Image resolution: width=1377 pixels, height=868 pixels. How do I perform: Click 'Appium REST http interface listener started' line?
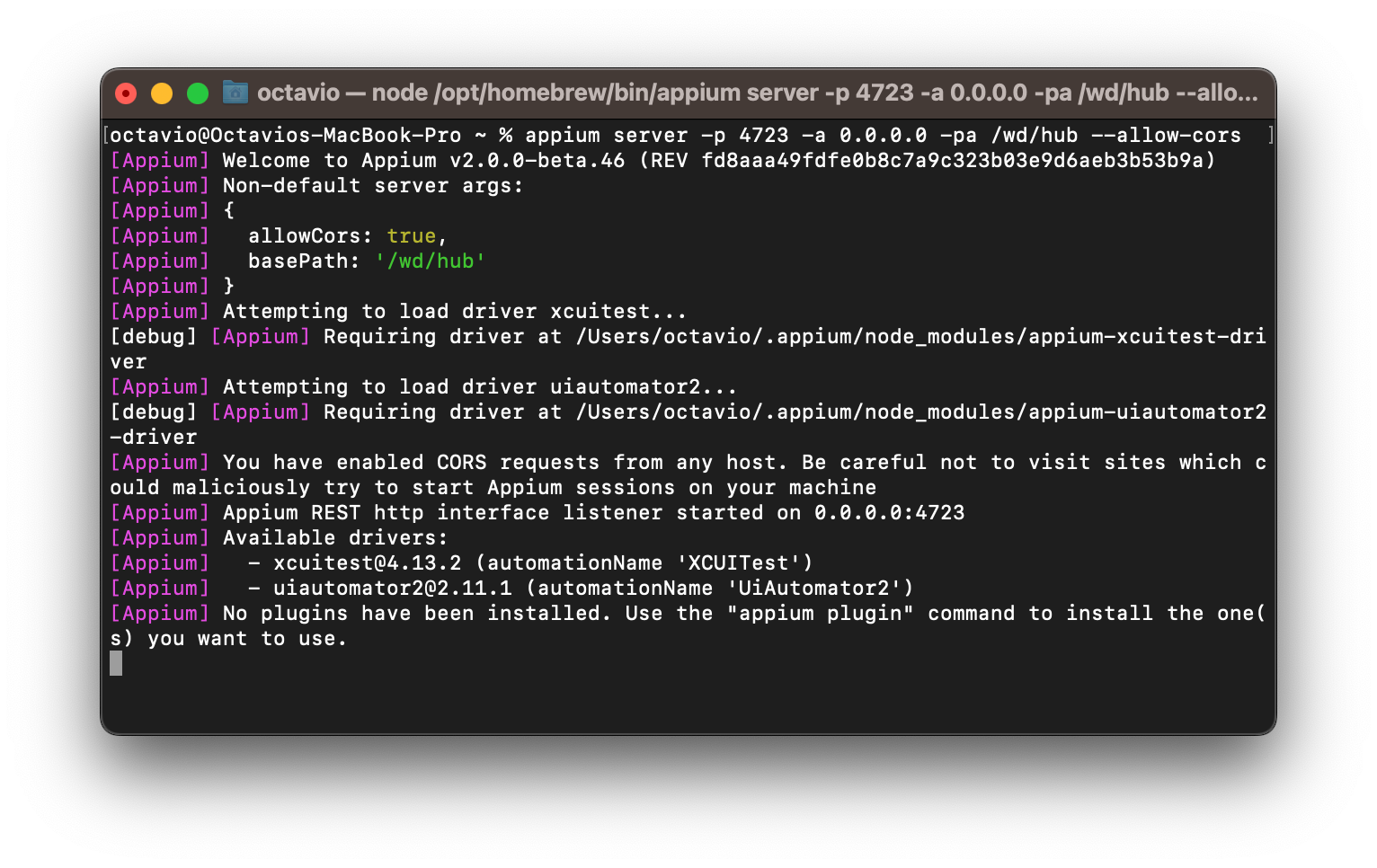537,512
